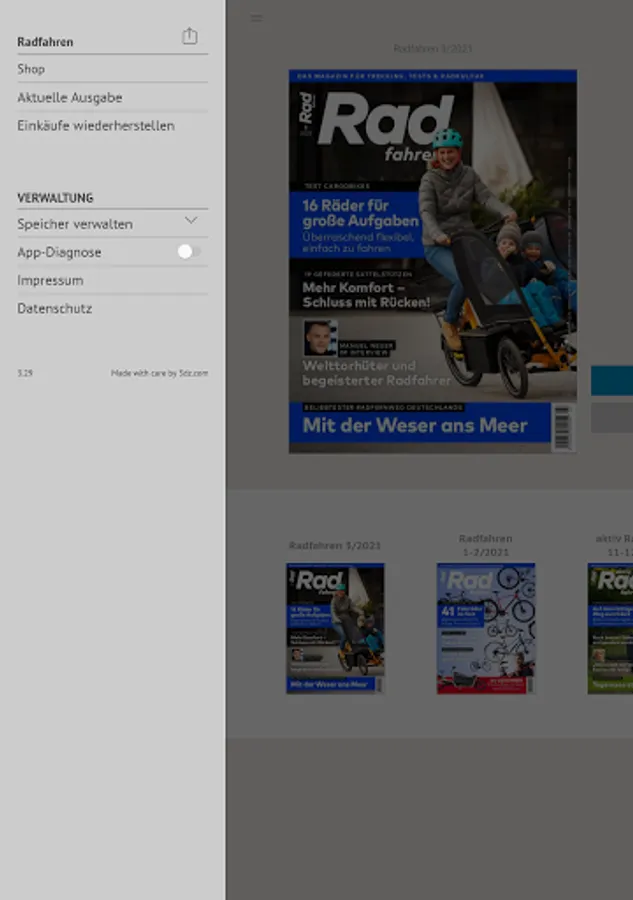Tap the gray button beside the cover
The width and height of the screenshot is (633, 900).
[x=612, y=417]
